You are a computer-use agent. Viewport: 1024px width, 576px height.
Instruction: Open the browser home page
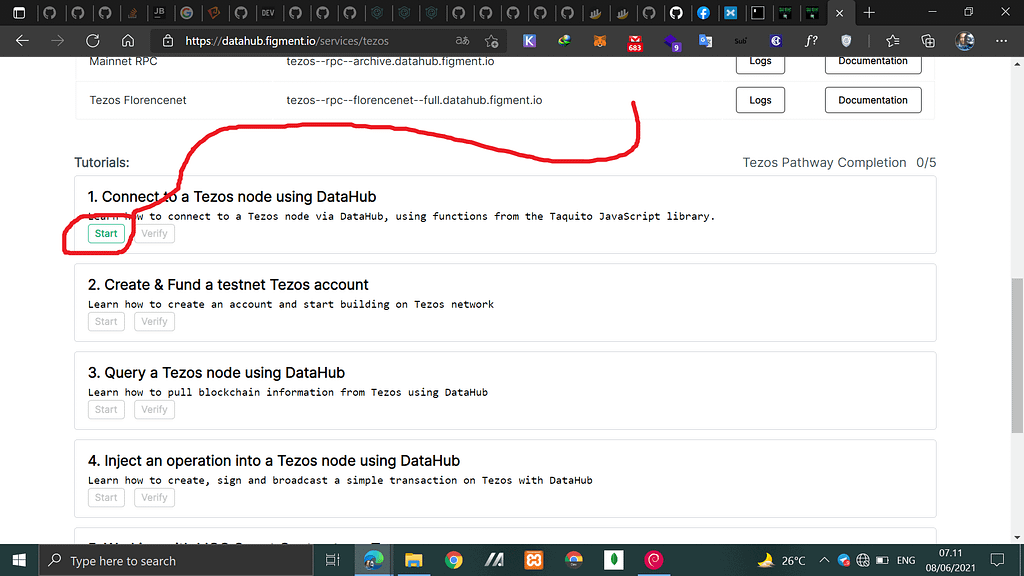pos(128,40)
